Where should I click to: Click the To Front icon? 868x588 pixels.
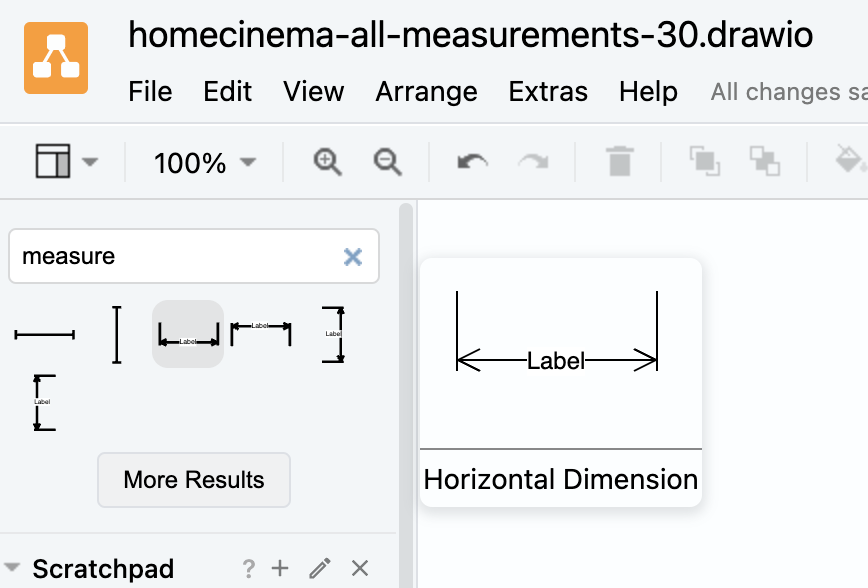[704, 161]
